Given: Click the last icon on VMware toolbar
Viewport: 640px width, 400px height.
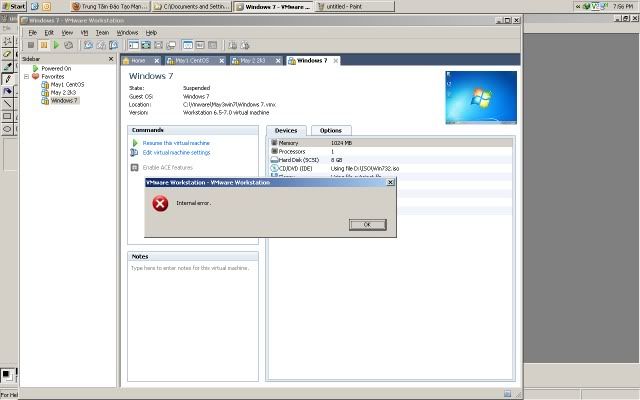Looking at the screenshot, I should (245, 45).
